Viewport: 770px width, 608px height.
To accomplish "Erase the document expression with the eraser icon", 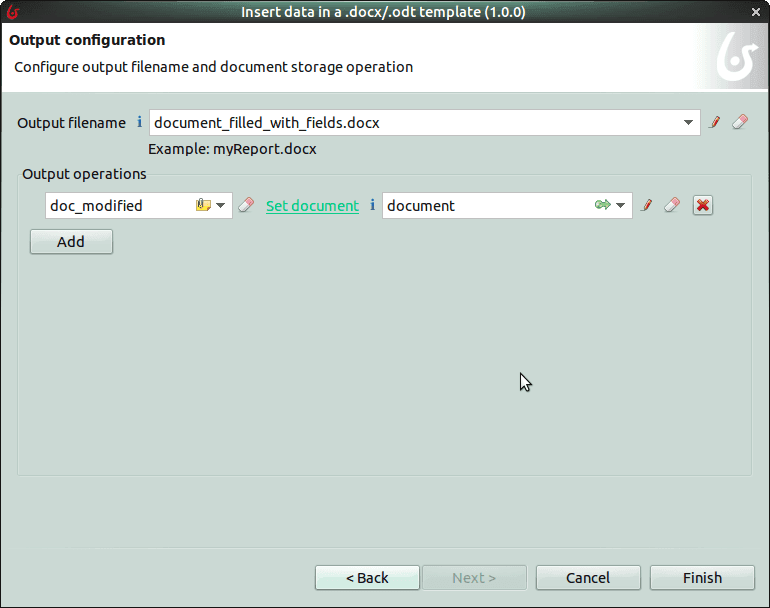I will point(672,205).
